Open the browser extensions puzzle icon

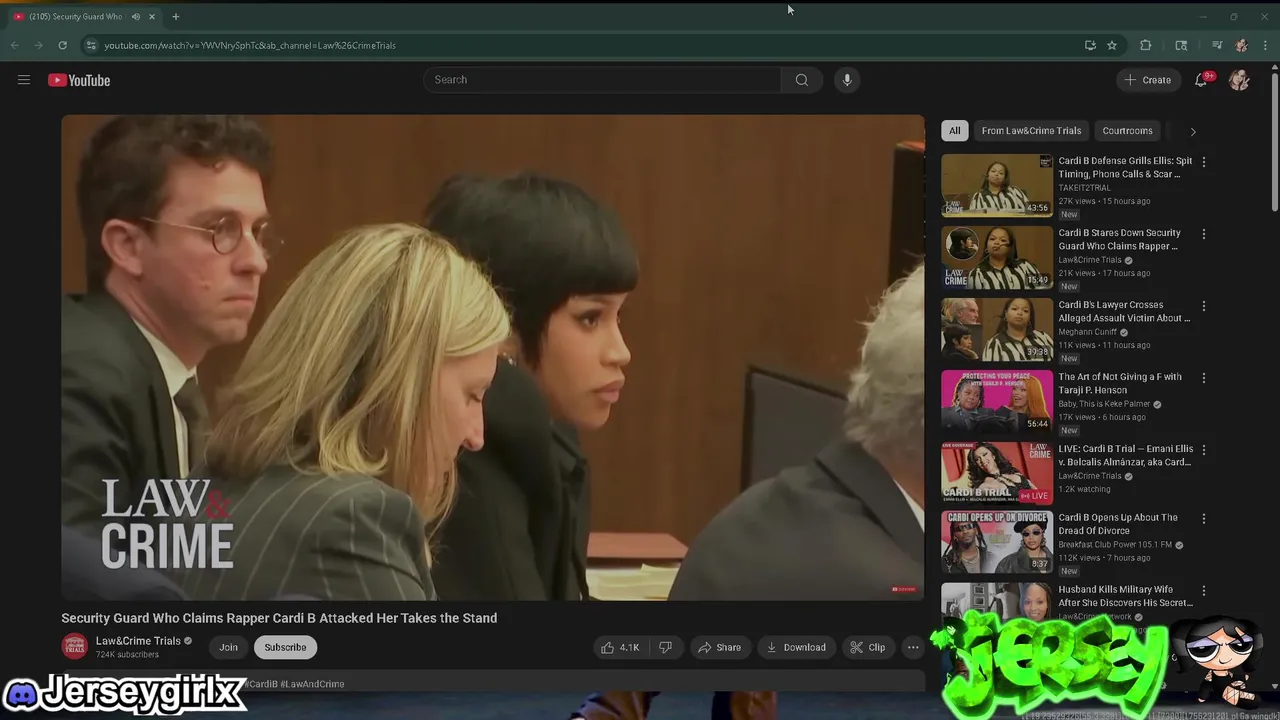[x=1146, y=45]
